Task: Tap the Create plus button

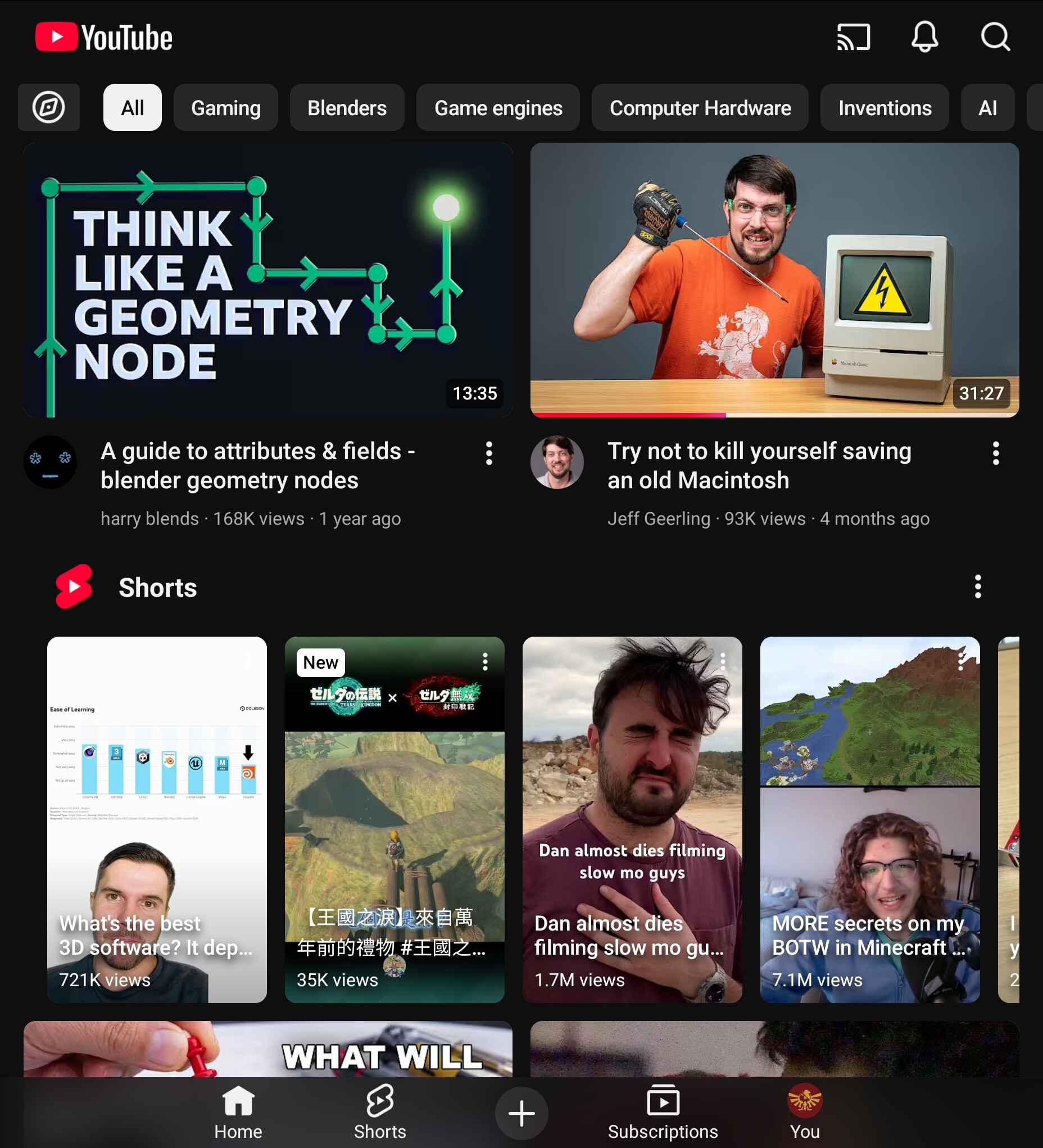Action: click(521, 1113)
